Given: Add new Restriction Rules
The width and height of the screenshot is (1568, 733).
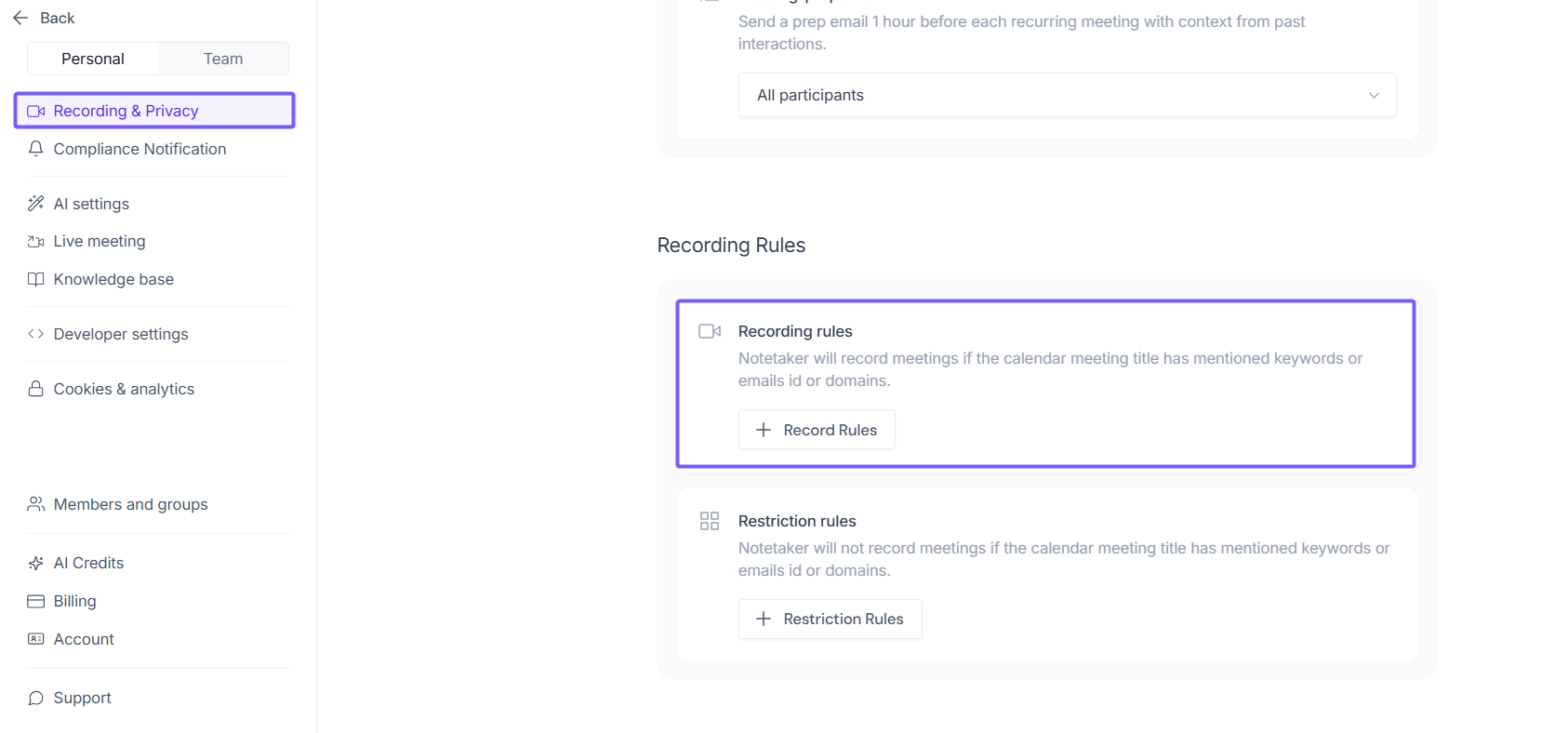Looking at the screenshot, I should pos(830,620).
